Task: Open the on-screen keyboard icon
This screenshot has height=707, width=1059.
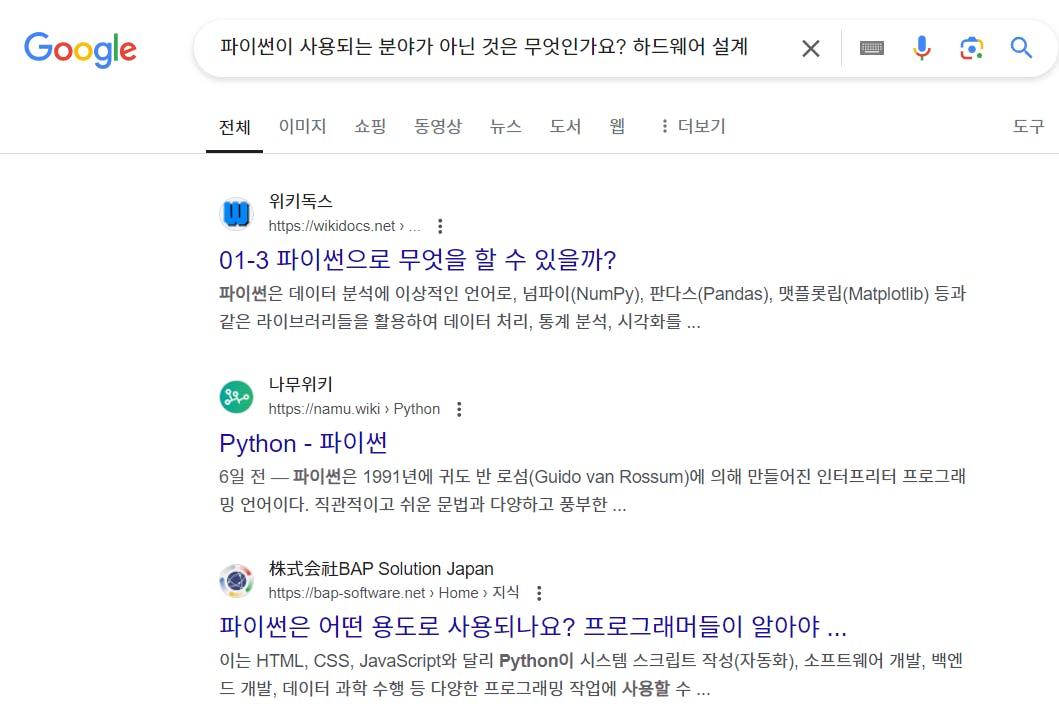Action: [x=871, y=48]
